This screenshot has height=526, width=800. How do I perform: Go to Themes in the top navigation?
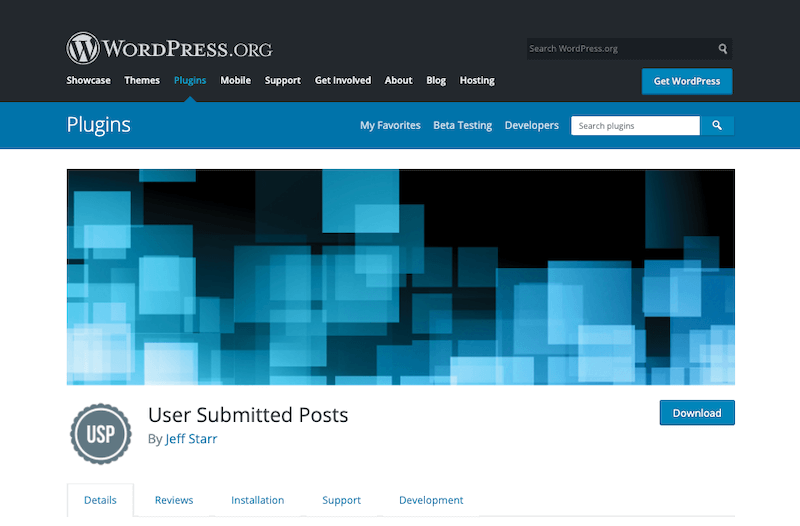click(142, 81)
